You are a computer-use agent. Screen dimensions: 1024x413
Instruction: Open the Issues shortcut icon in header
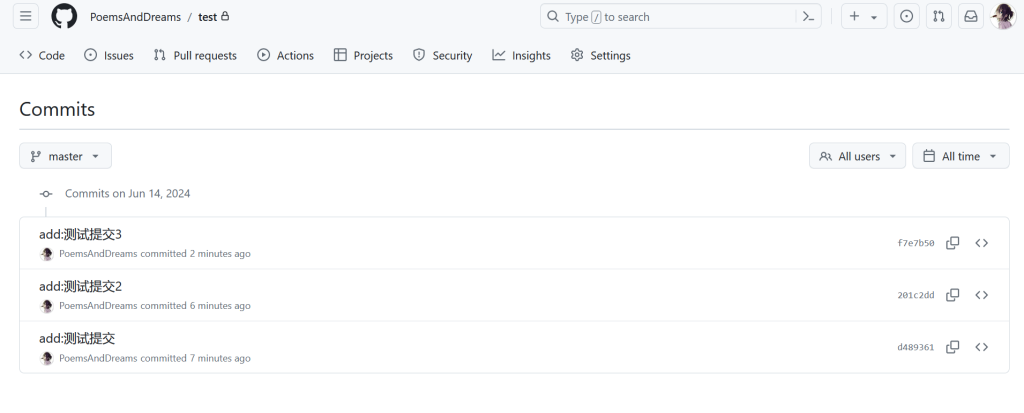[x=906, y=17]
